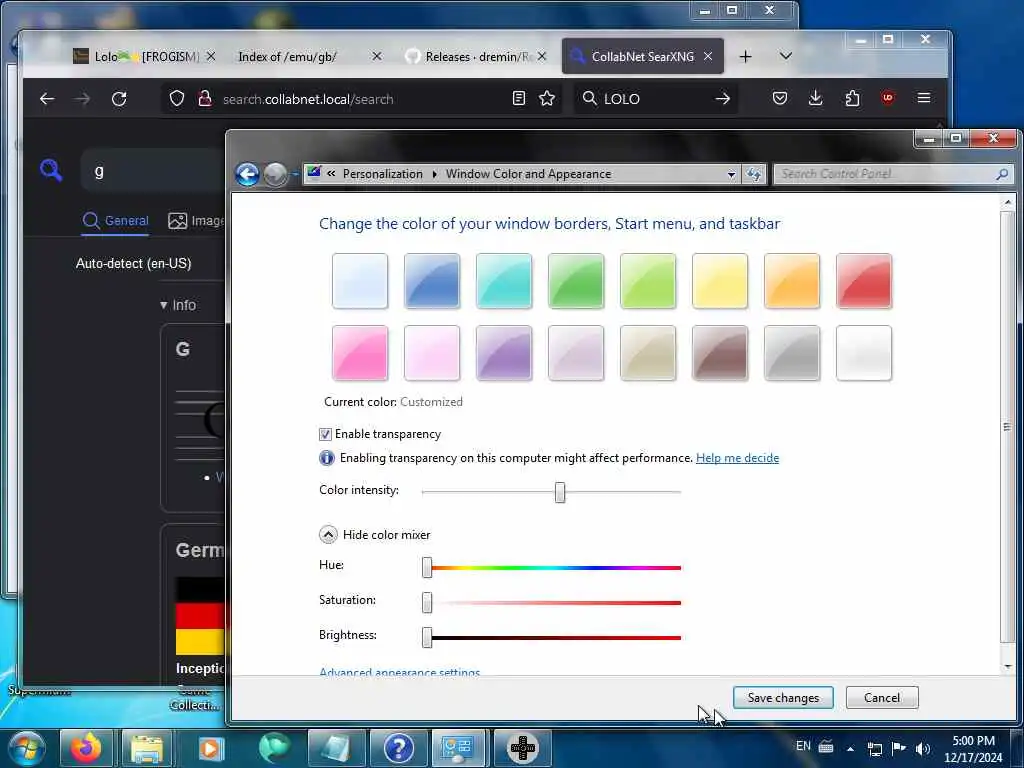The height and width of the screenshot is (768, 1024).
Task: Open the address bar history dropdown
Action: pos(731,174)
